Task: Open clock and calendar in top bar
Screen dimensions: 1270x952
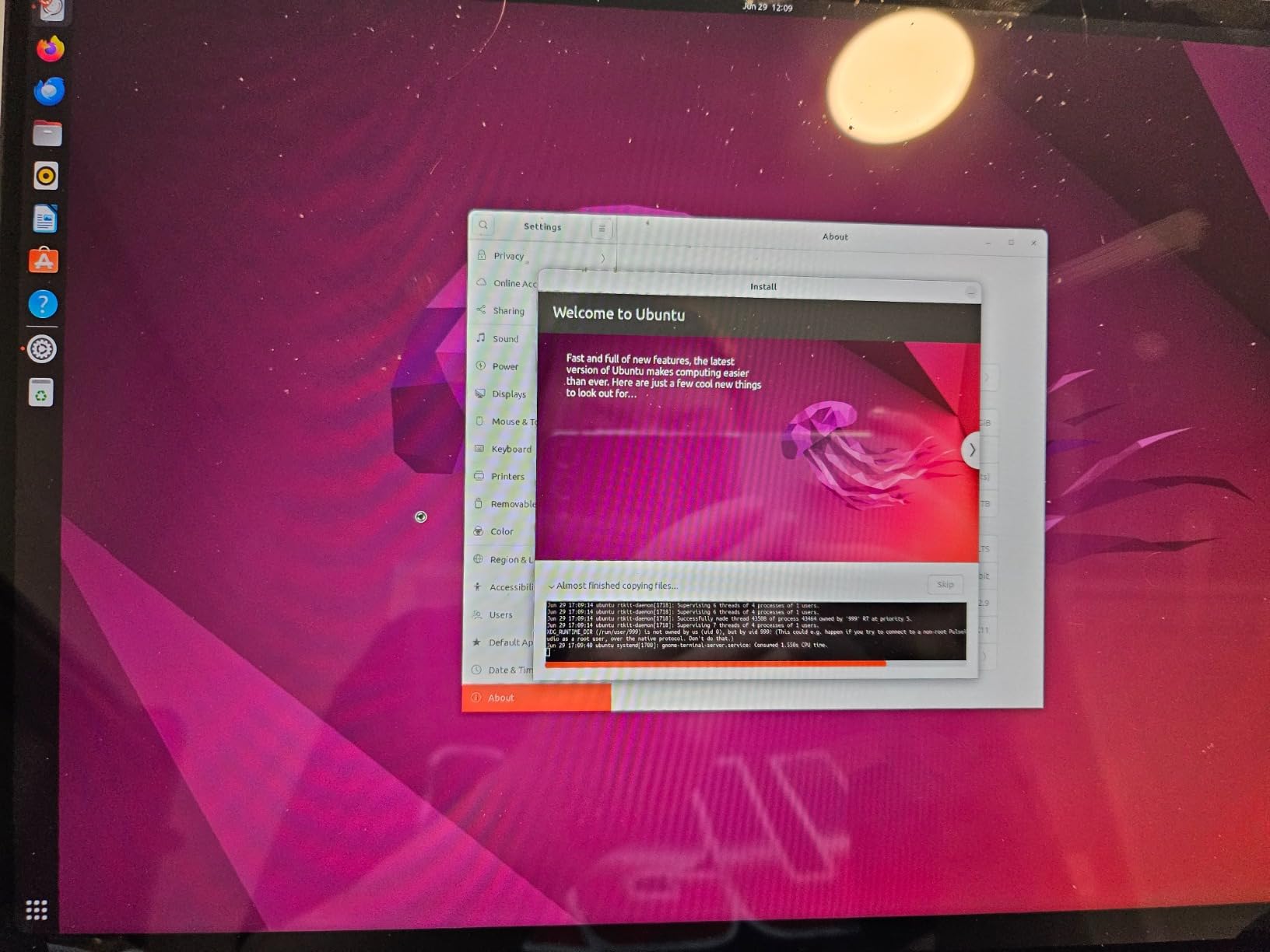Action: pyautogui.click(x=767, y=7)
